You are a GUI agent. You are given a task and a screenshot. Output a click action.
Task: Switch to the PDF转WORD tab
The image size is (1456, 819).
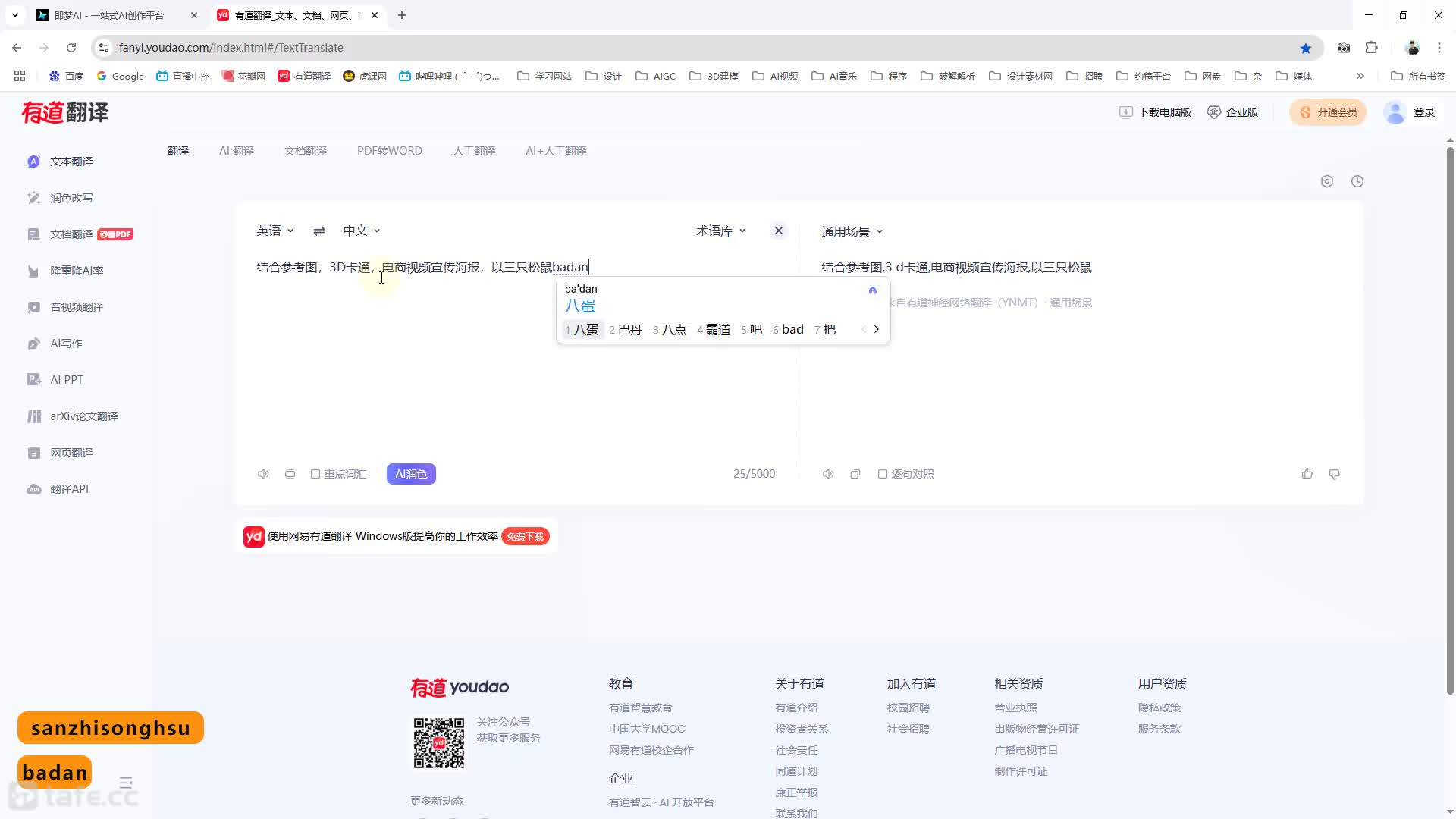[390, 151]
